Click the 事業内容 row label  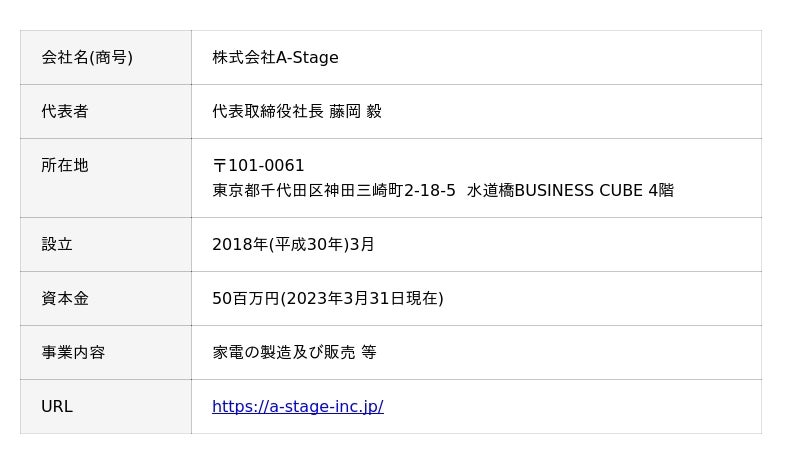point(73,352)
